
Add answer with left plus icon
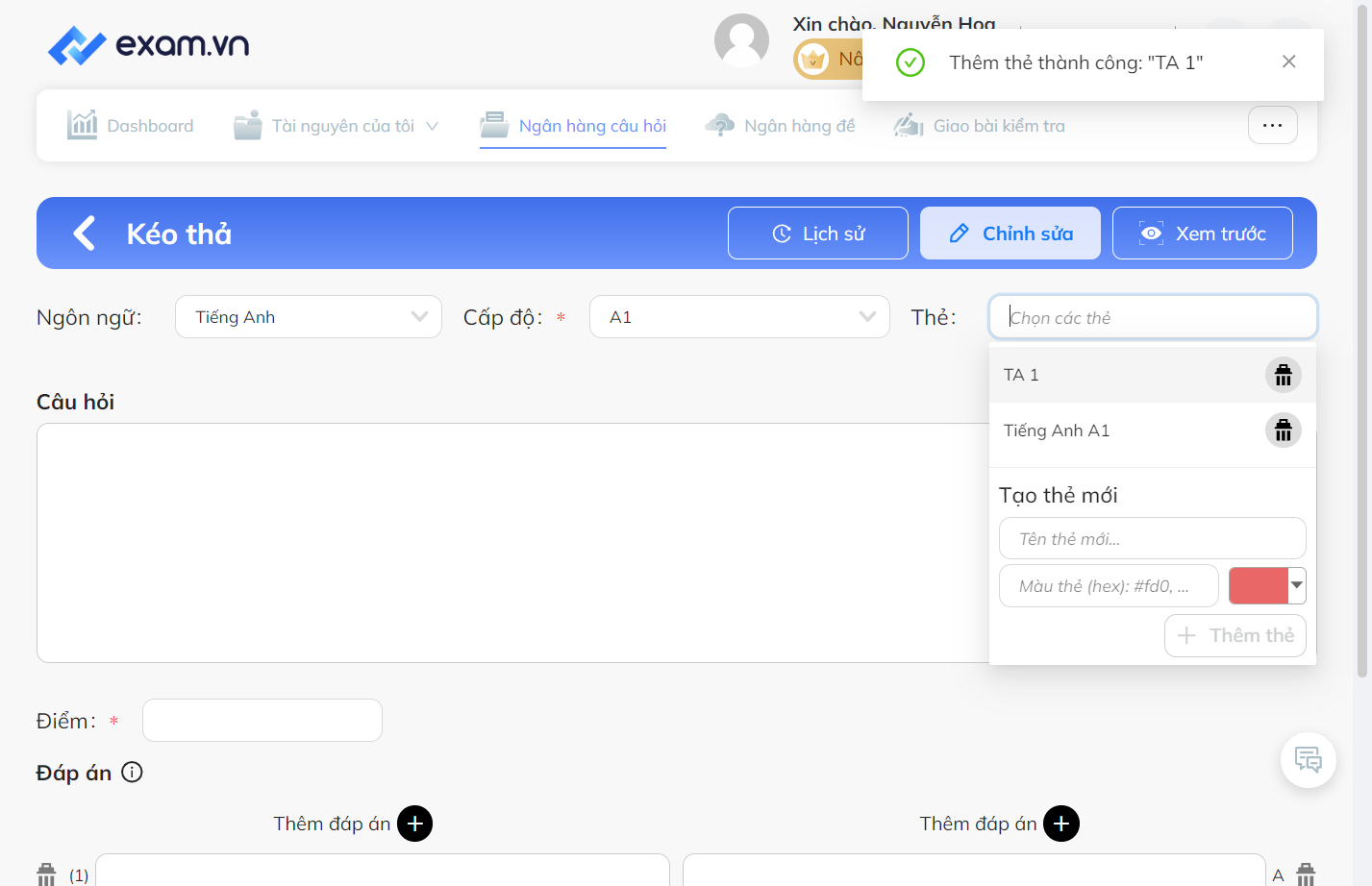(x=414, y=824)
